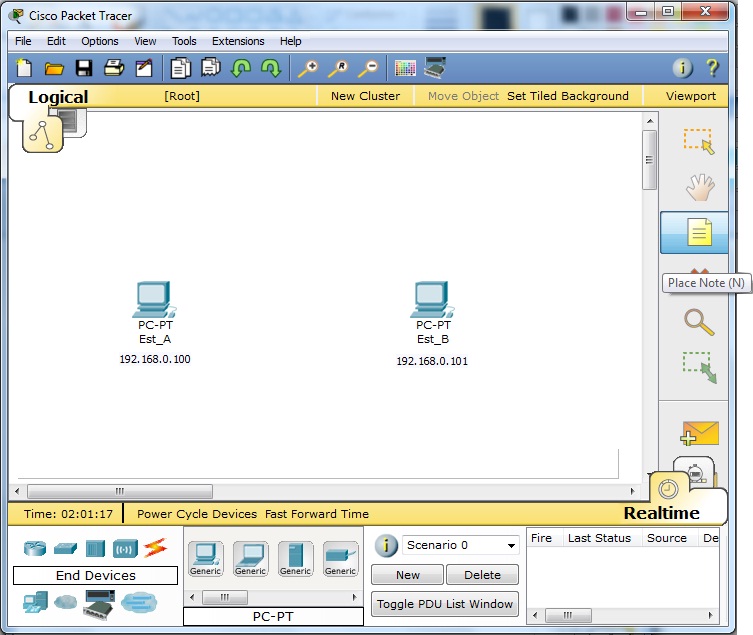The image size is (753, 635).
Task: Select the Est_A PC on workspace
Action: tap(154, 299)
